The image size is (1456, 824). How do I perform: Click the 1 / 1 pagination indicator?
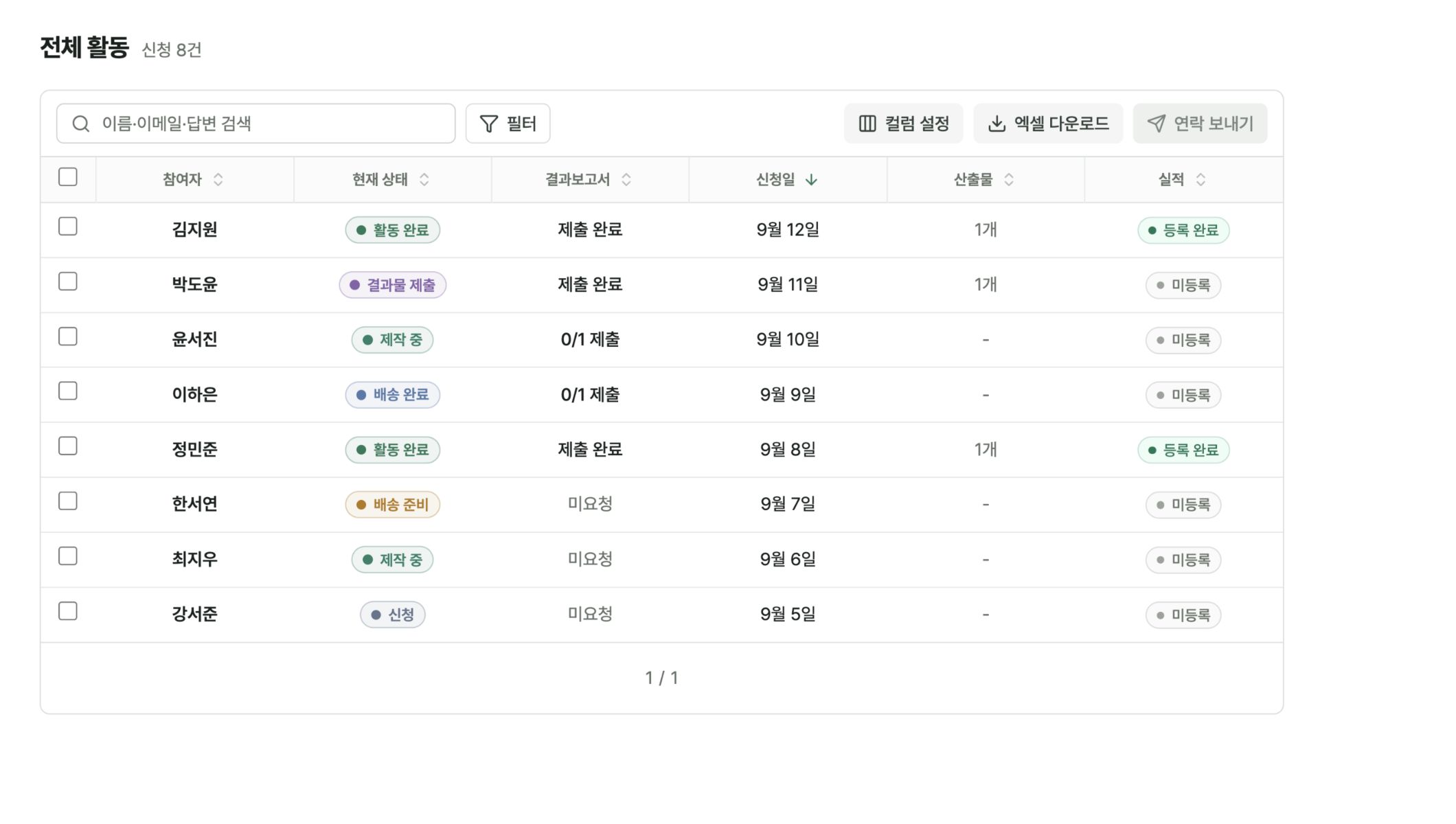(661, 678)
